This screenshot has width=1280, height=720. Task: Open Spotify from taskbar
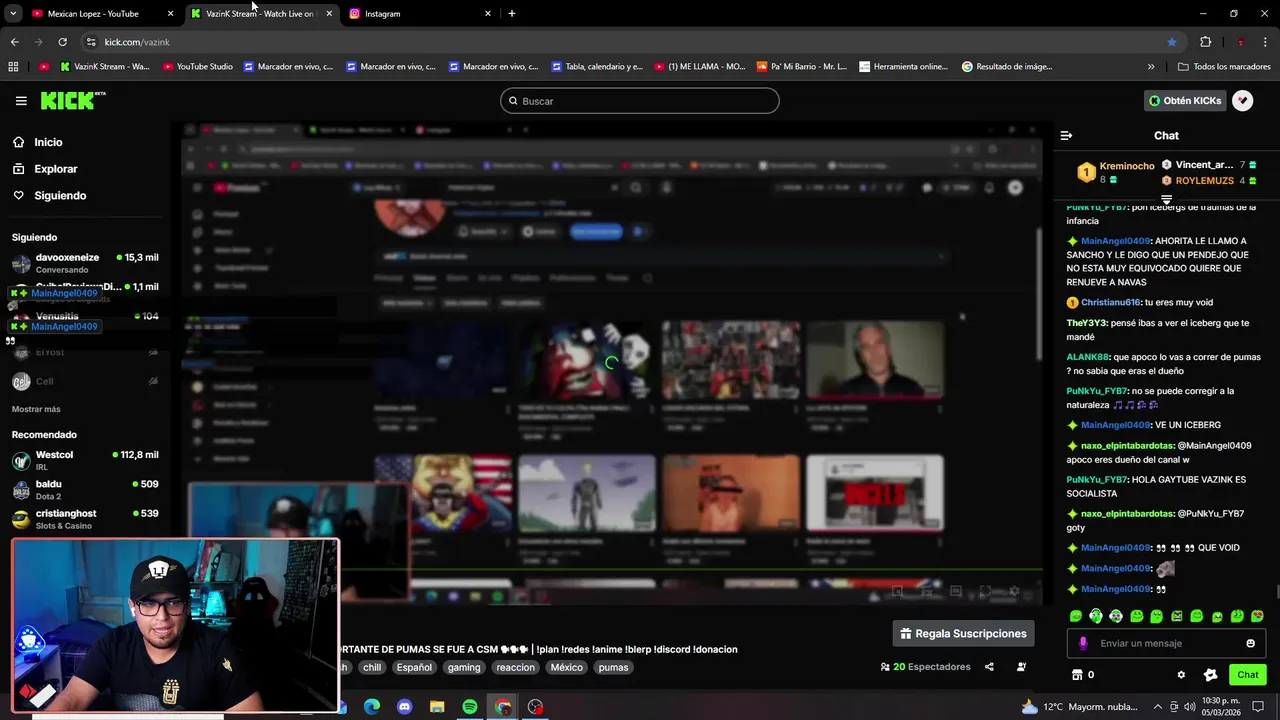tap(470, 707)
